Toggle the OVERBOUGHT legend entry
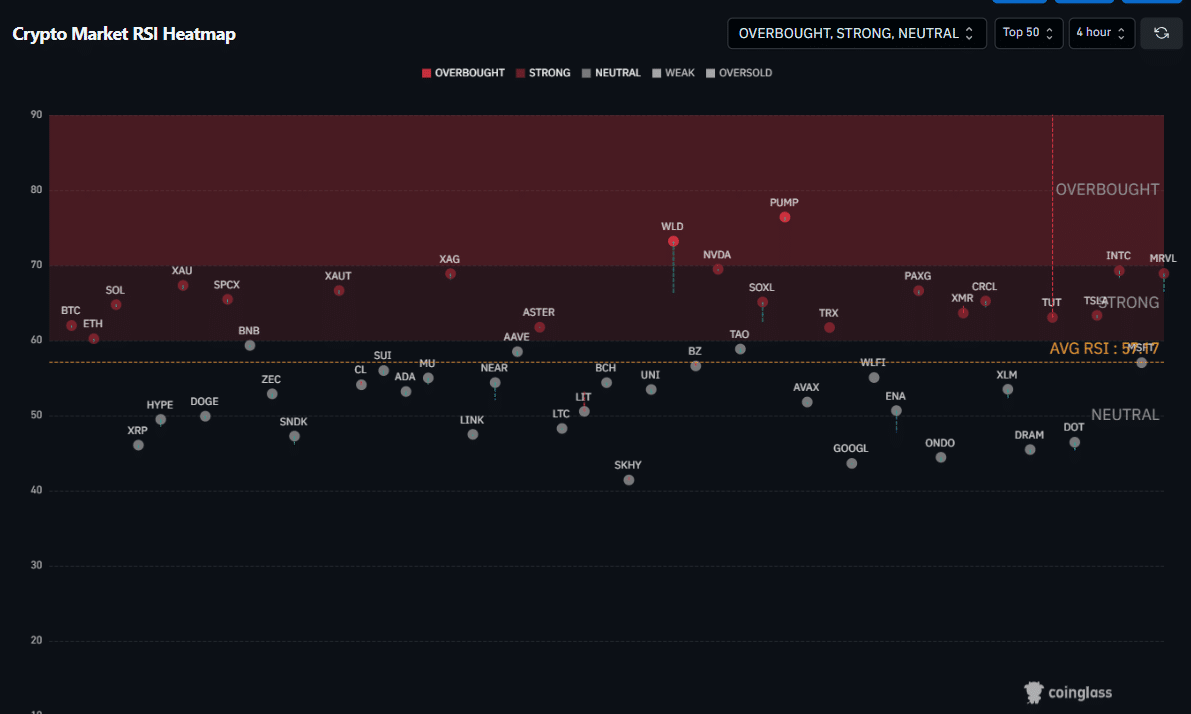 tap(463, 73)
